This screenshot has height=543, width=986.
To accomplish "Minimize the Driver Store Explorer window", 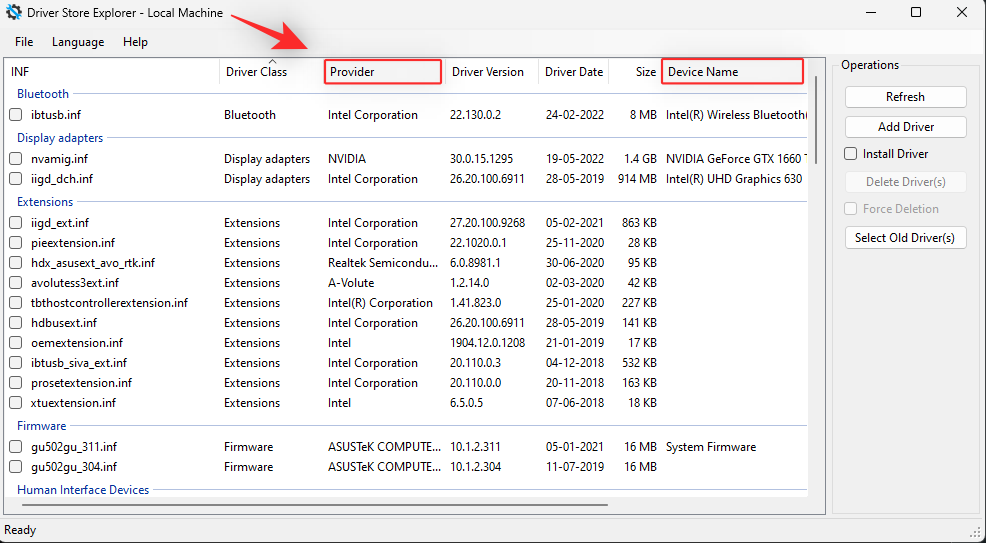I will (870, 13).
